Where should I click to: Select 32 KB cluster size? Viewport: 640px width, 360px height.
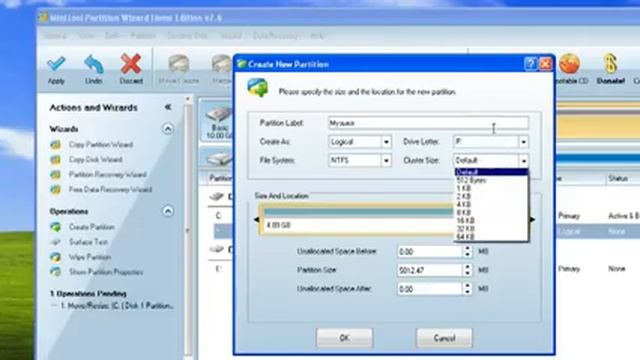[491, 229]
